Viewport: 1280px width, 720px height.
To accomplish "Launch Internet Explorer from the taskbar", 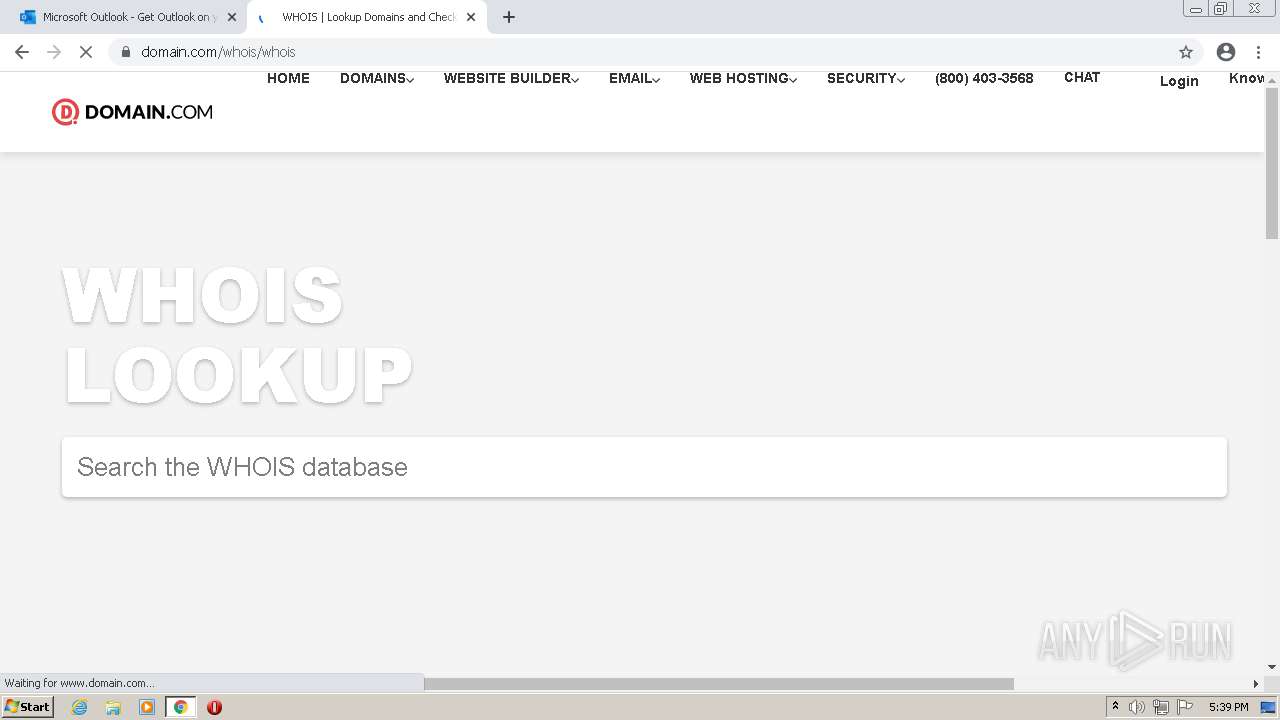I will coord(79,707).
